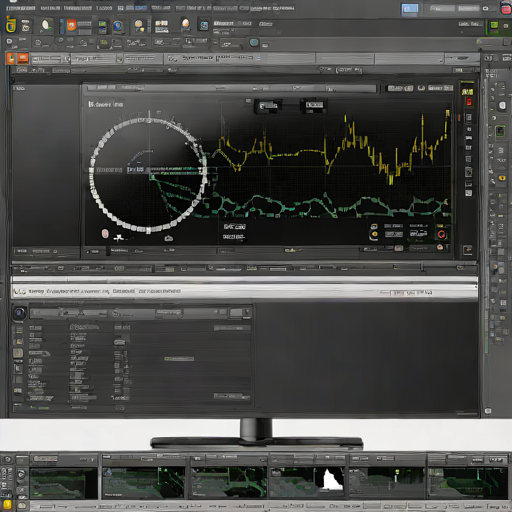512x512 pixels.
Task: Select the orange square icon in top toolbar
Action: coord(71,25)
